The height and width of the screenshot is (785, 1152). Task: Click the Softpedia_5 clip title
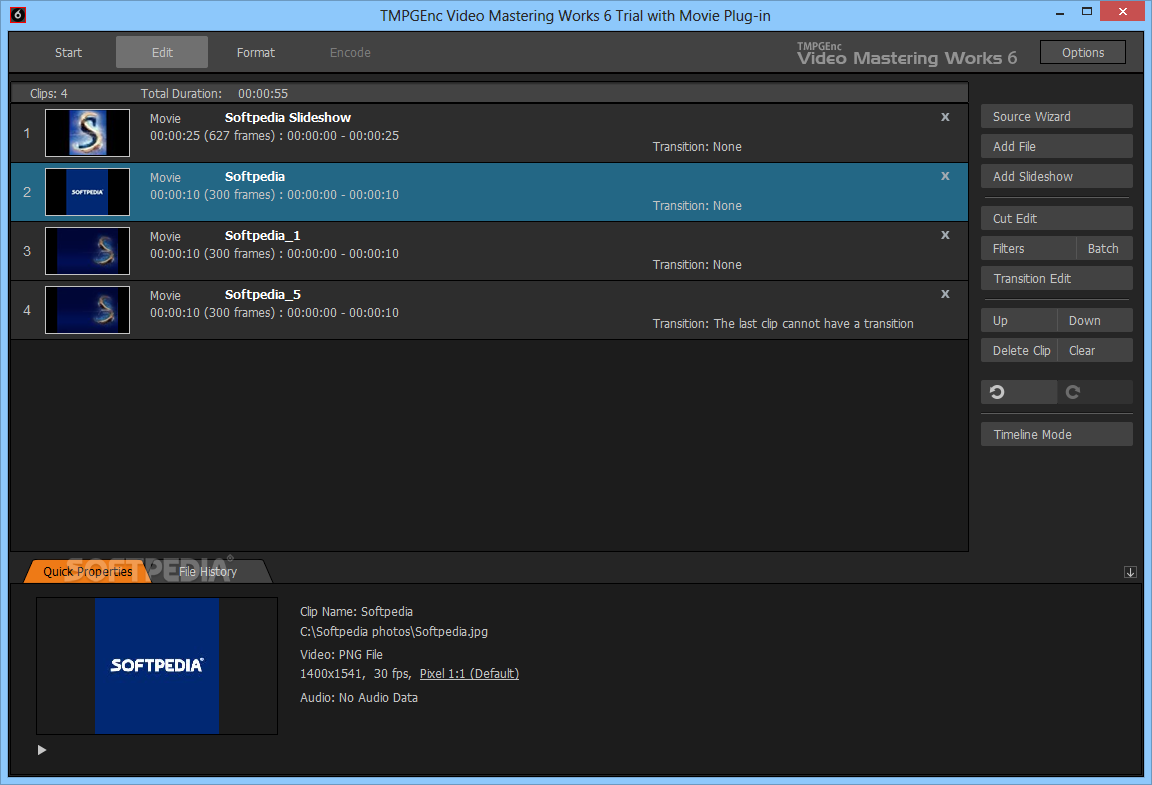(x=262, y=294)
